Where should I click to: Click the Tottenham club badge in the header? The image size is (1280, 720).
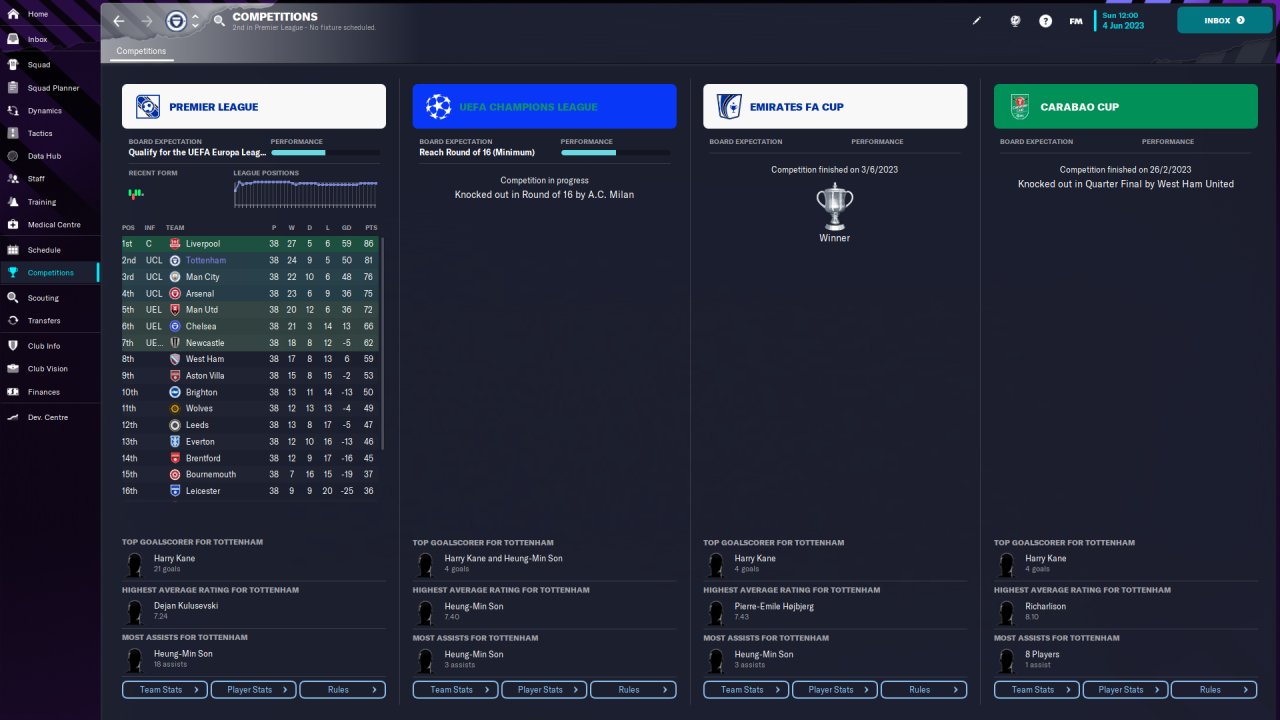tap(177, 21)
